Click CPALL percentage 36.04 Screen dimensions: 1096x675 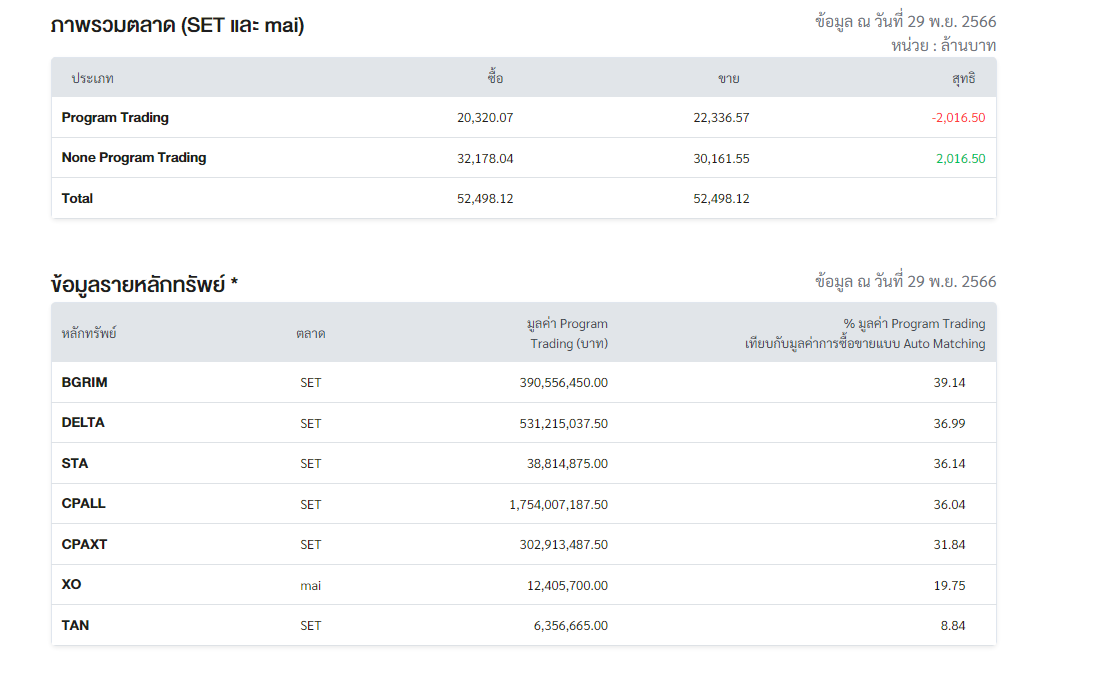tap(949, 505)
